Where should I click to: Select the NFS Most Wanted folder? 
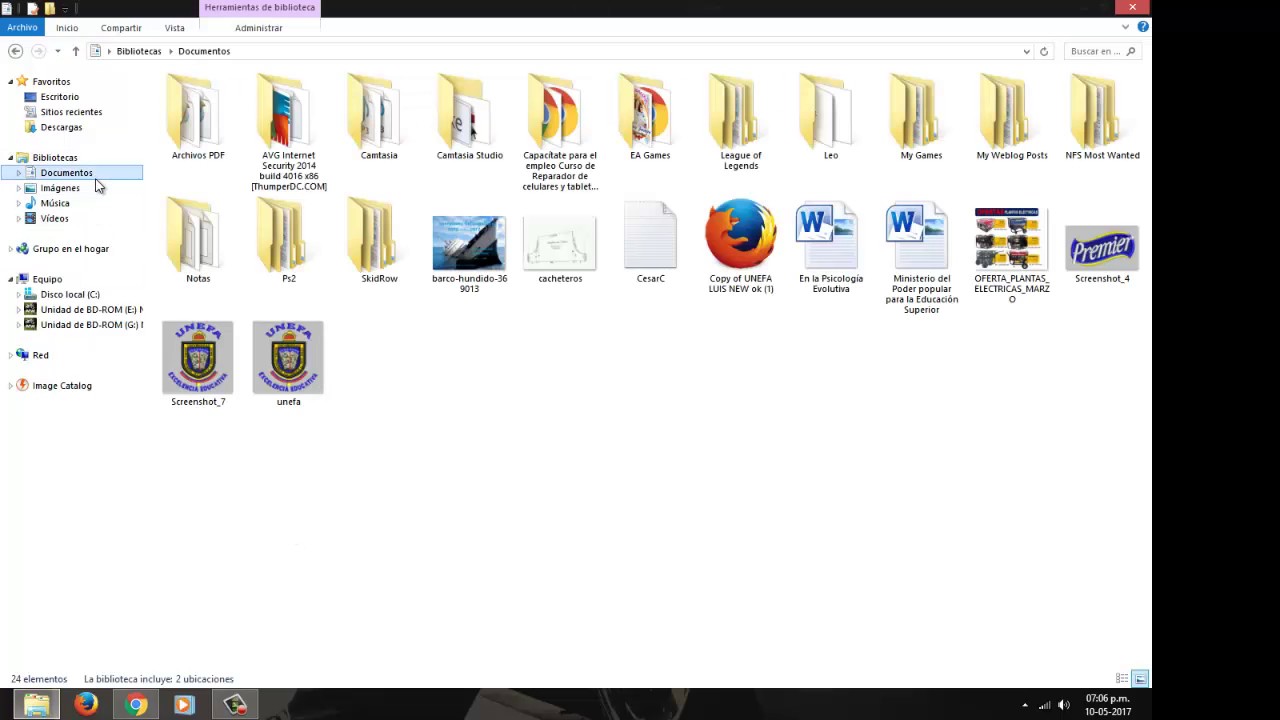1102,117
